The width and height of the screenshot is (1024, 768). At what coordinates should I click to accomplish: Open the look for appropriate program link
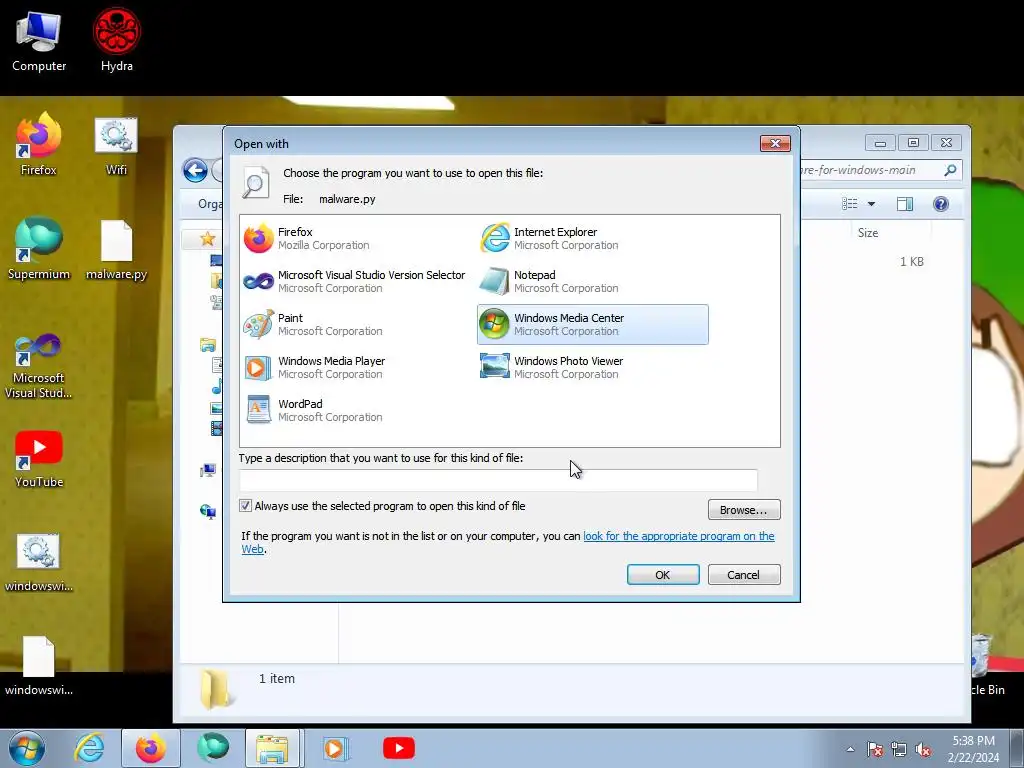click(x=679, y=536)
